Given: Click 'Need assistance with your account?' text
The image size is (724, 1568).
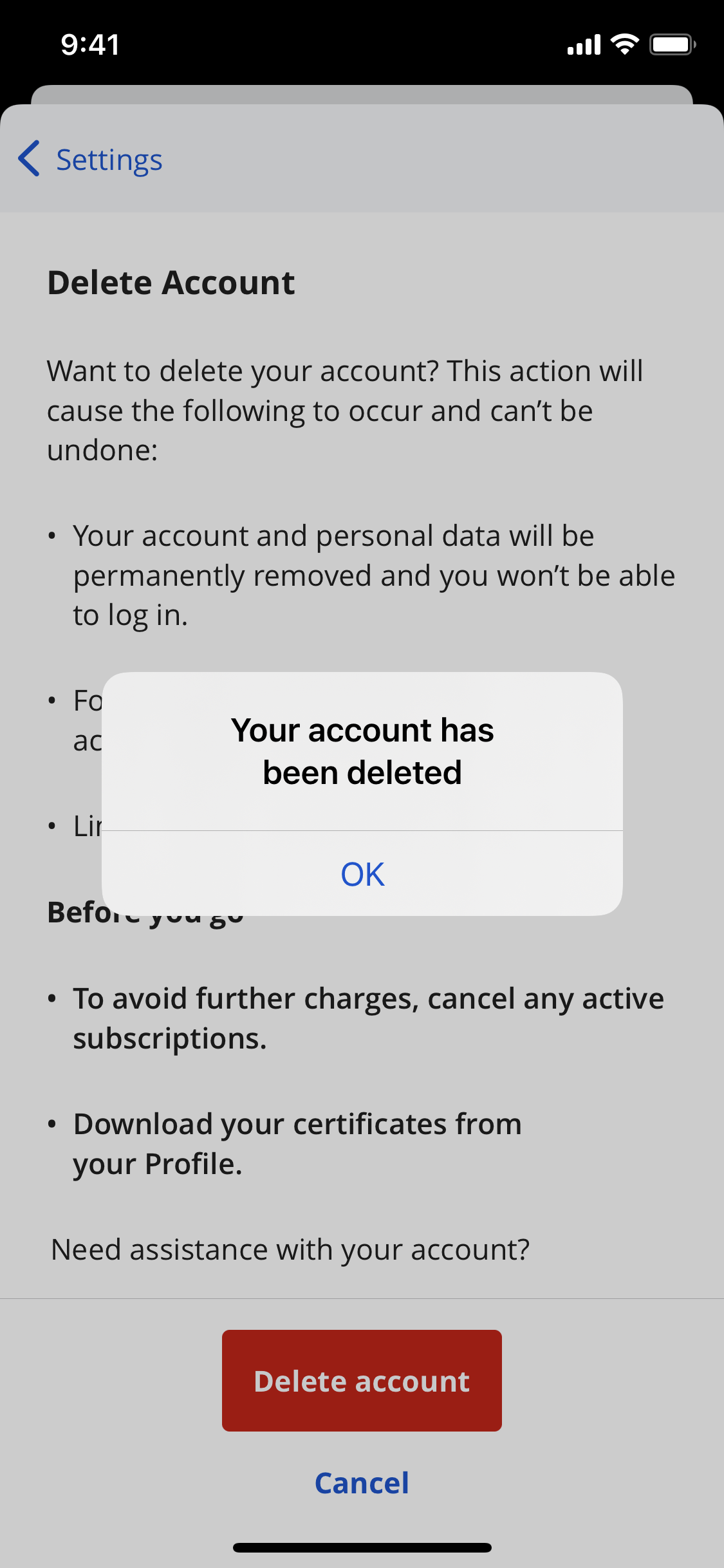Looking at the screenshot, I should [x=290, y=1250].
